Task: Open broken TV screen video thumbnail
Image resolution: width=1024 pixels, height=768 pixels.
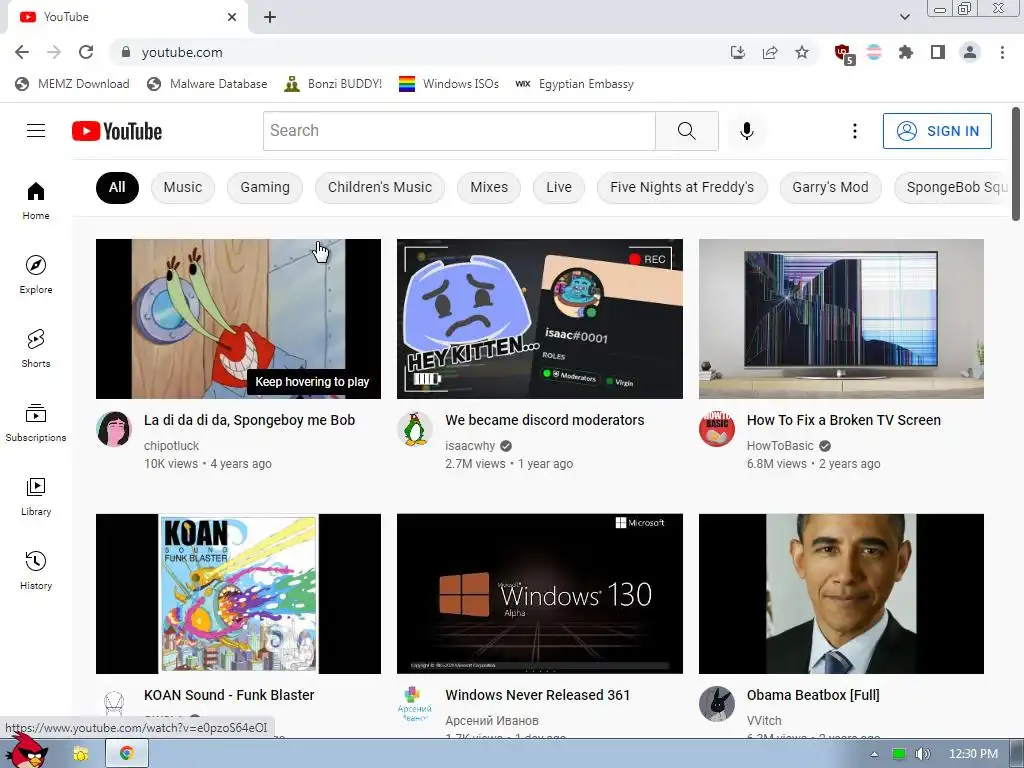Action: [x=841, y=319]
